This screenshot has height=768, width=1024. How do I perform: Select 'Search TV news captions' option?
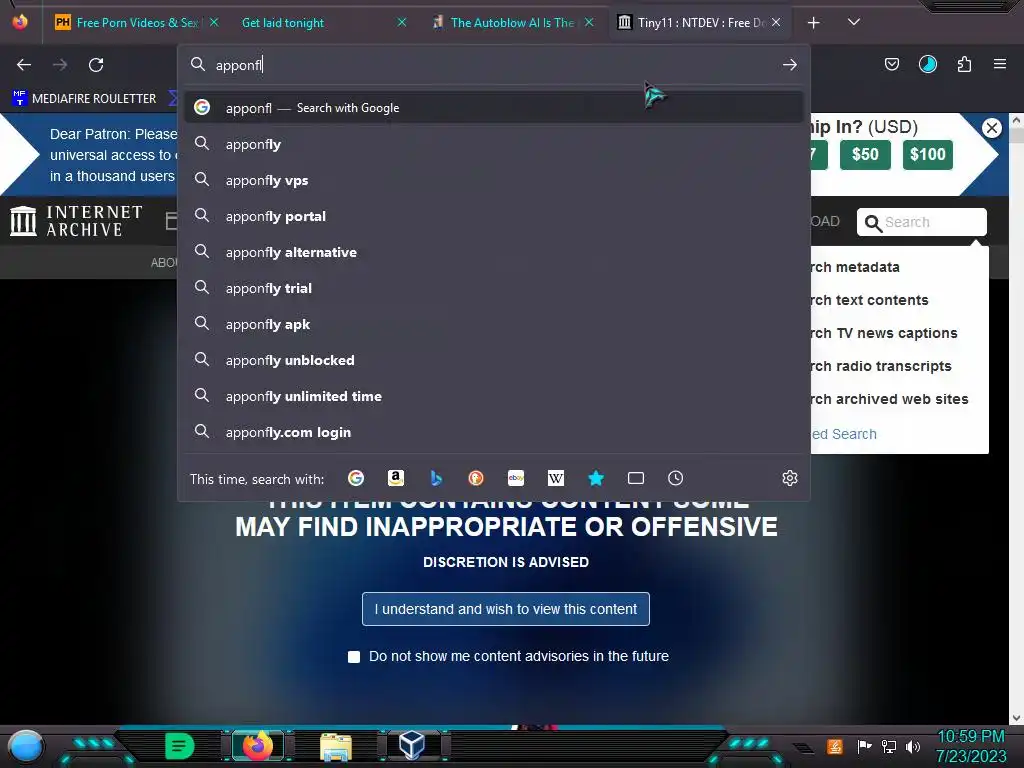pyautogui.click(x=884, y=333)
